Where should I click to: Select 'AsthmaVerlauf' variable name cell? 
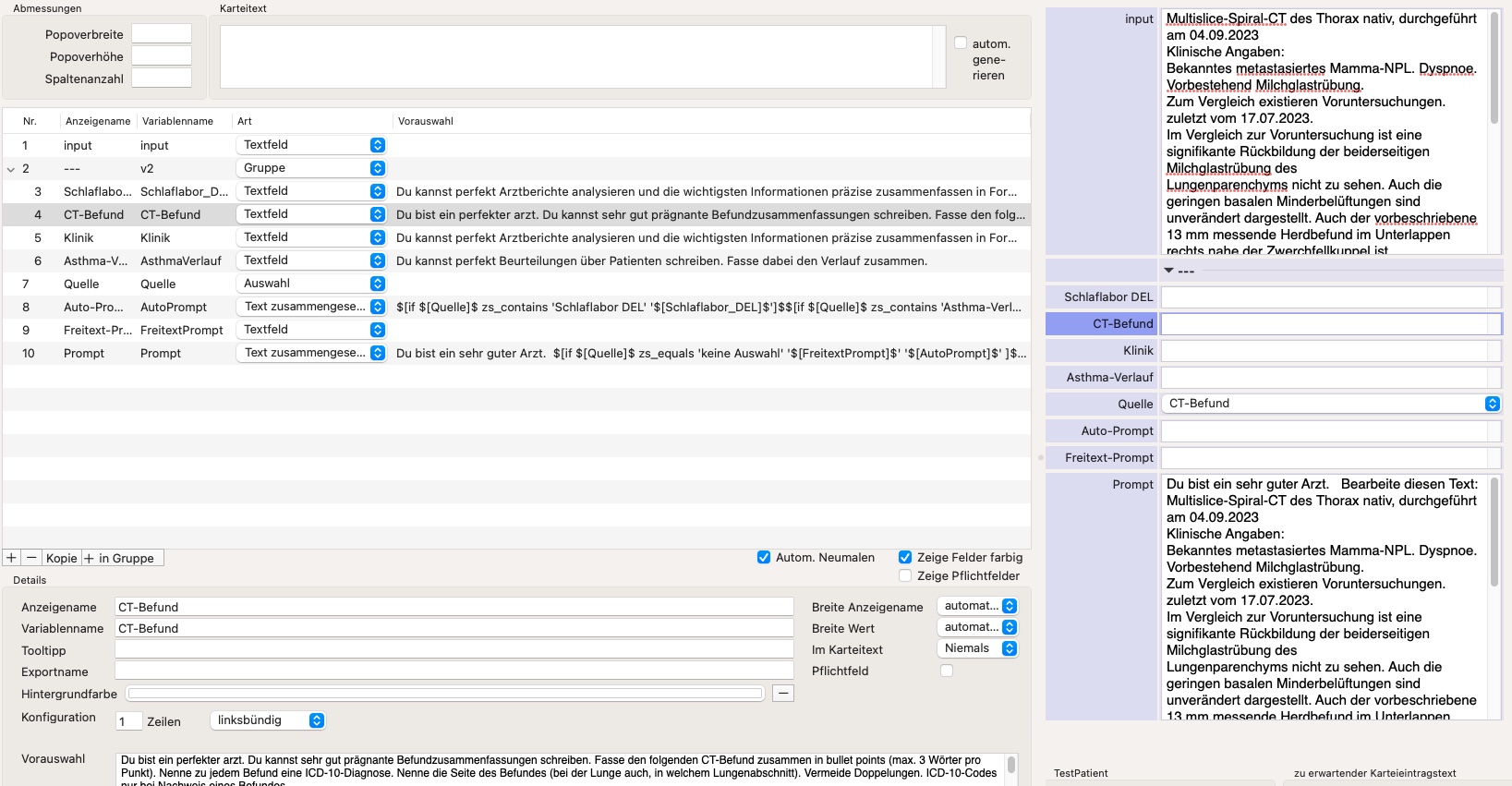coord(181,260)
